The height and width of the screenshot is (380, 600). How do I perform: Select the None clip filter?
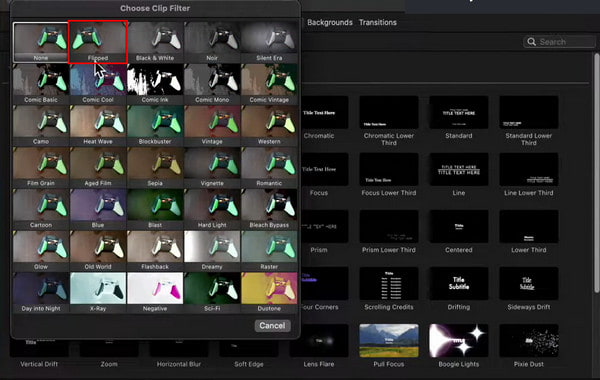pyautogui.click(x=41, y=42)
